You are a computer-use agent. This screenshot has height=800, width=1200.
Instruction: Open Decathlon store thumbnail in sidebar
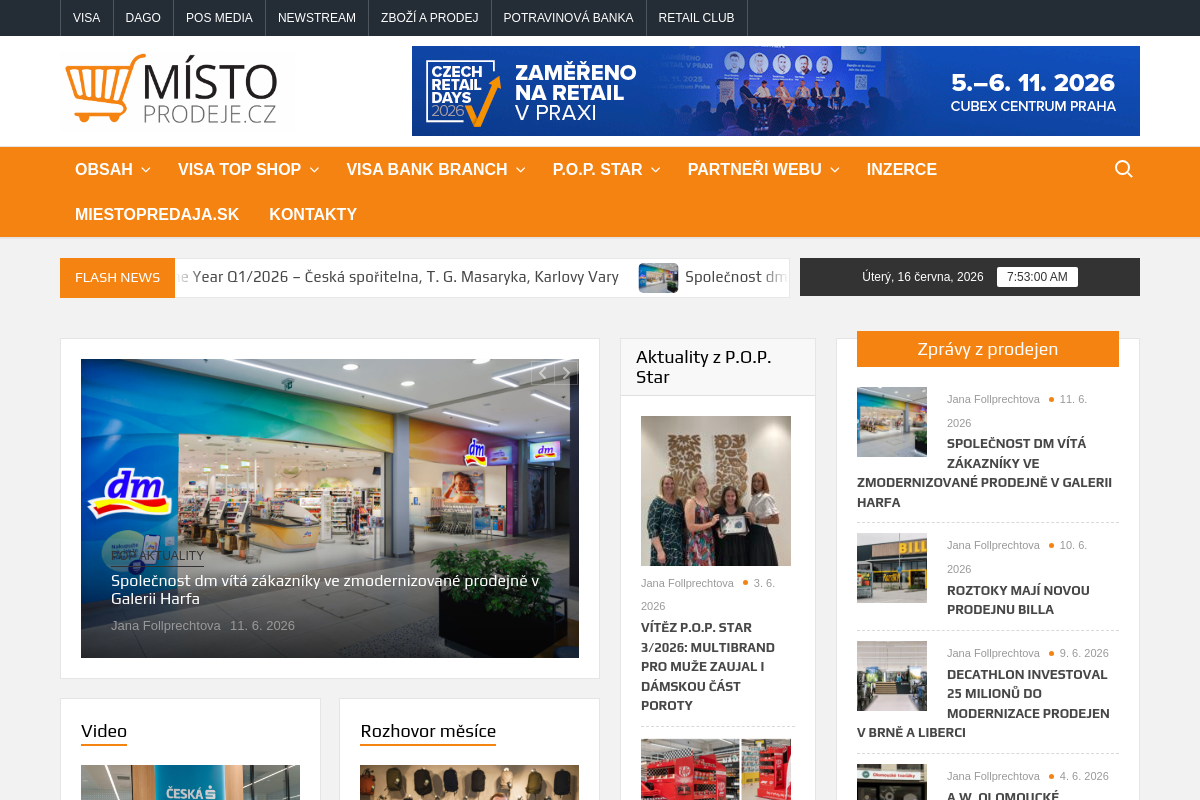pos(892,676)
